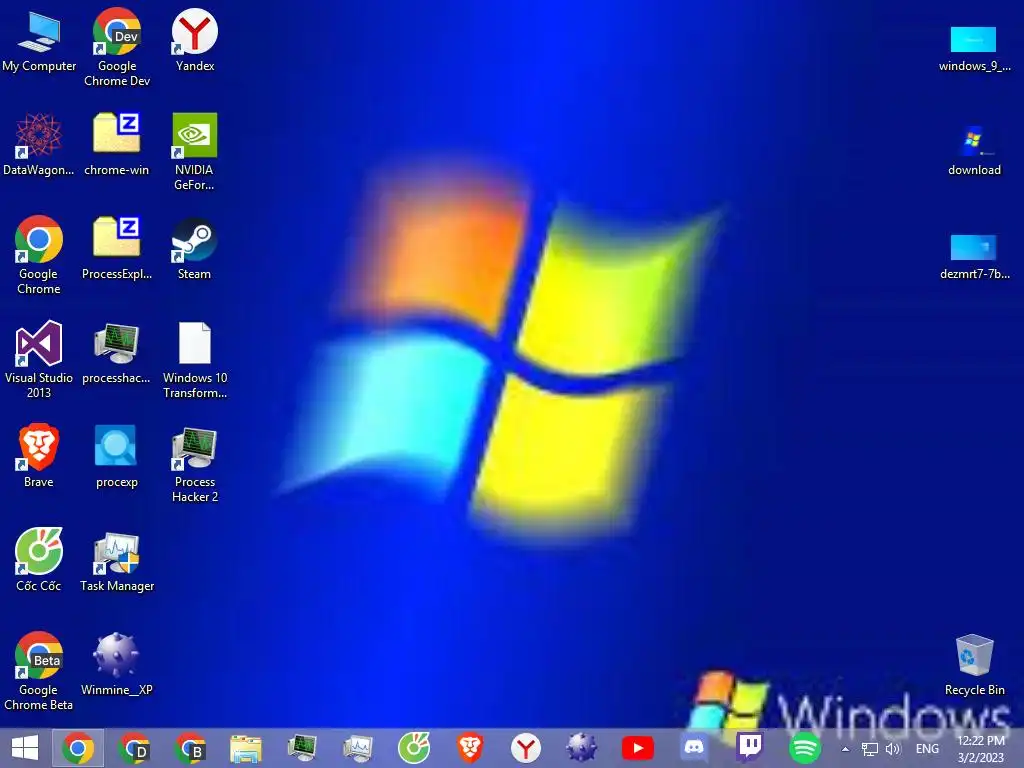Click the network tray icon
The image size is (1024, 768).
click(869, 749)
